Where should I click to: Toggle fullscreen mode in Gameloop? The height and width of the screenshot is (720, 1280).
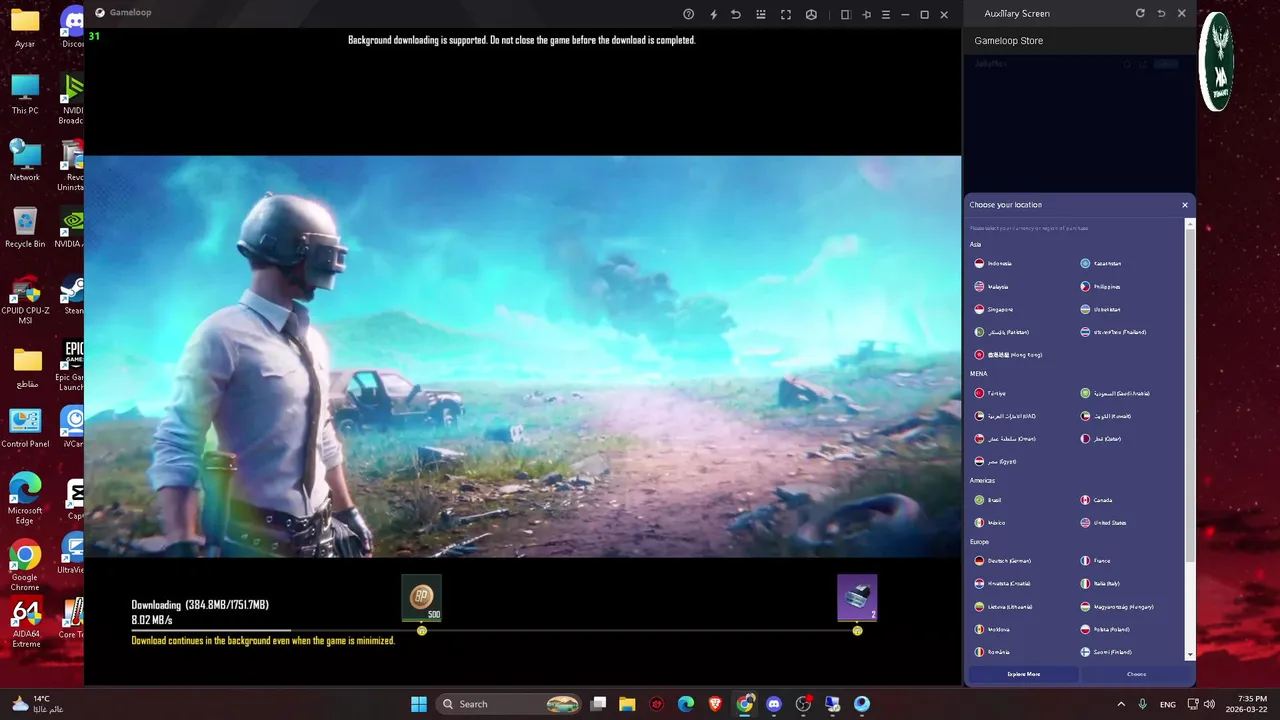click(786, 14)
